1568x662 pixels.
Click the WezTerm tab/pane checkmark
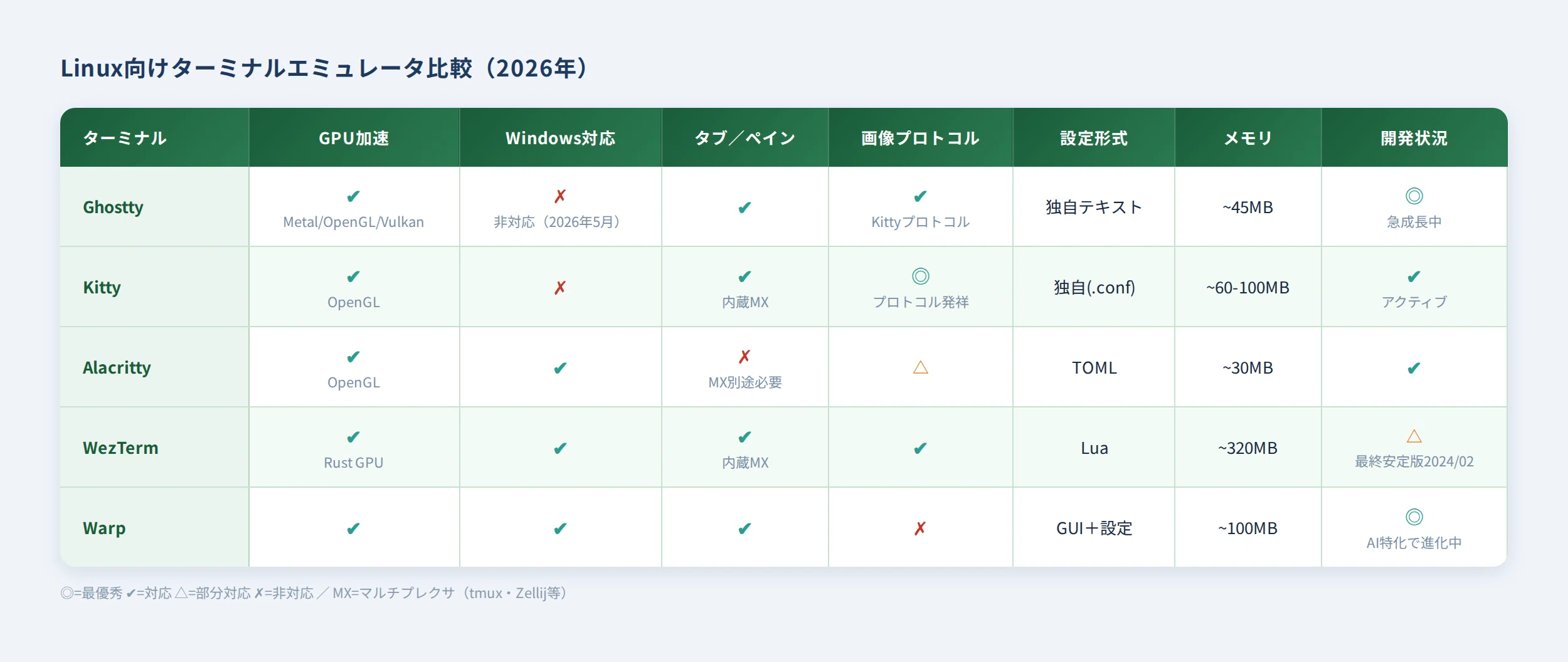744,437
